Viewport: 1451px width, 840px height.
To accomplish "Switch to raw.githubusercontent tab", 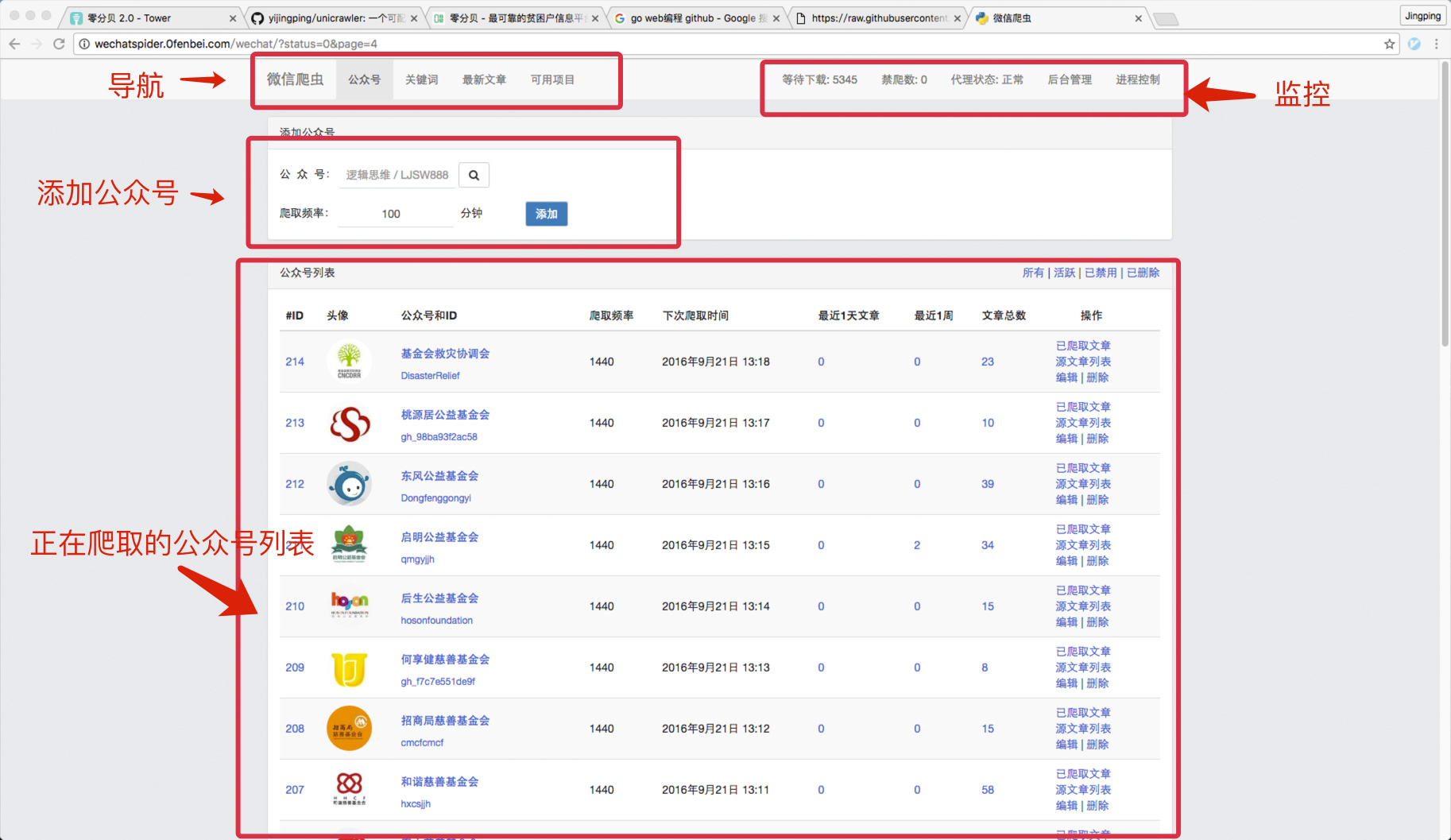I will [x=880, y=18].
